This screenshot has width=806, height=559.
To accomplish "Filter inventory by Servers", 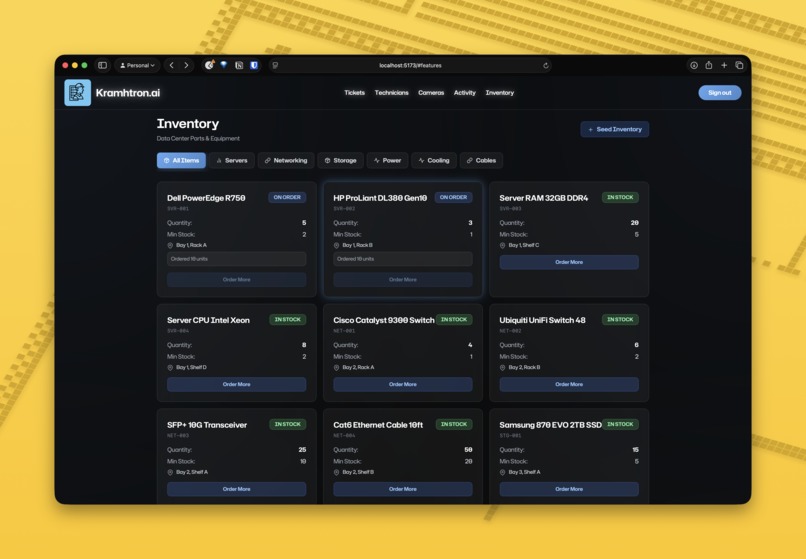I will [232, 160].
